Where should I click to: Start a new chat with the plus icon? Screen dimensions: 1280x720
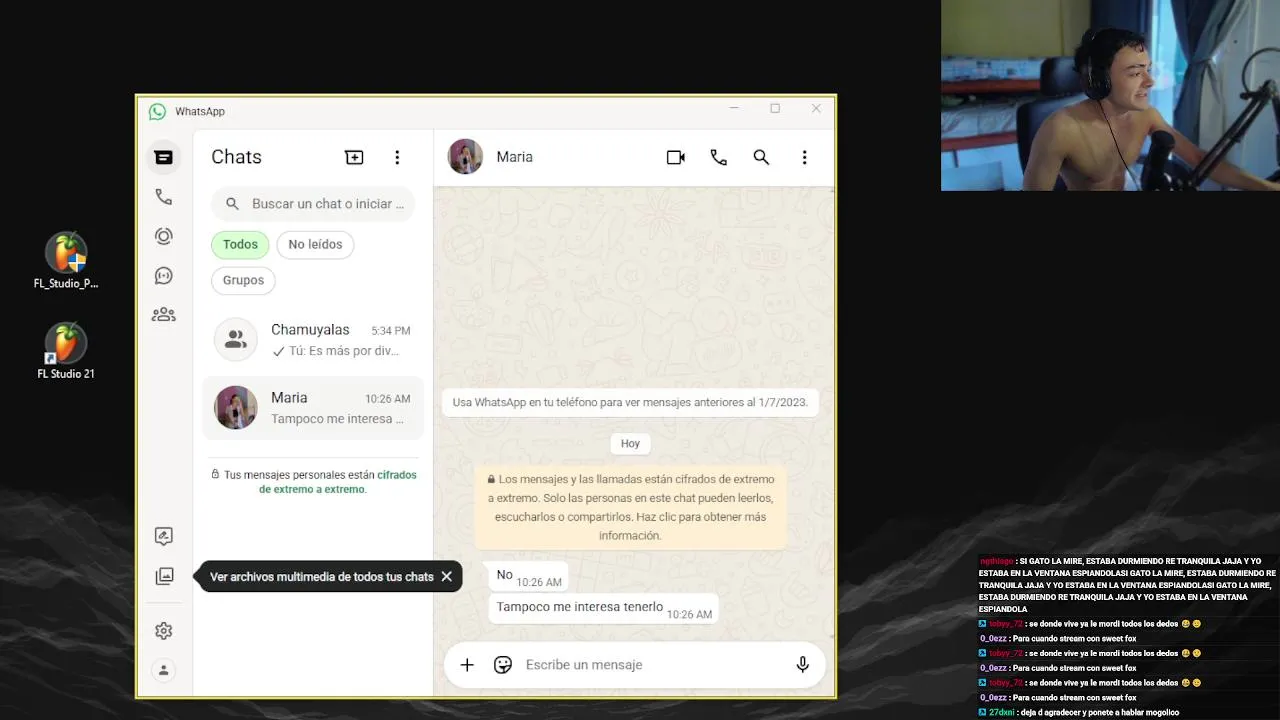354,157
